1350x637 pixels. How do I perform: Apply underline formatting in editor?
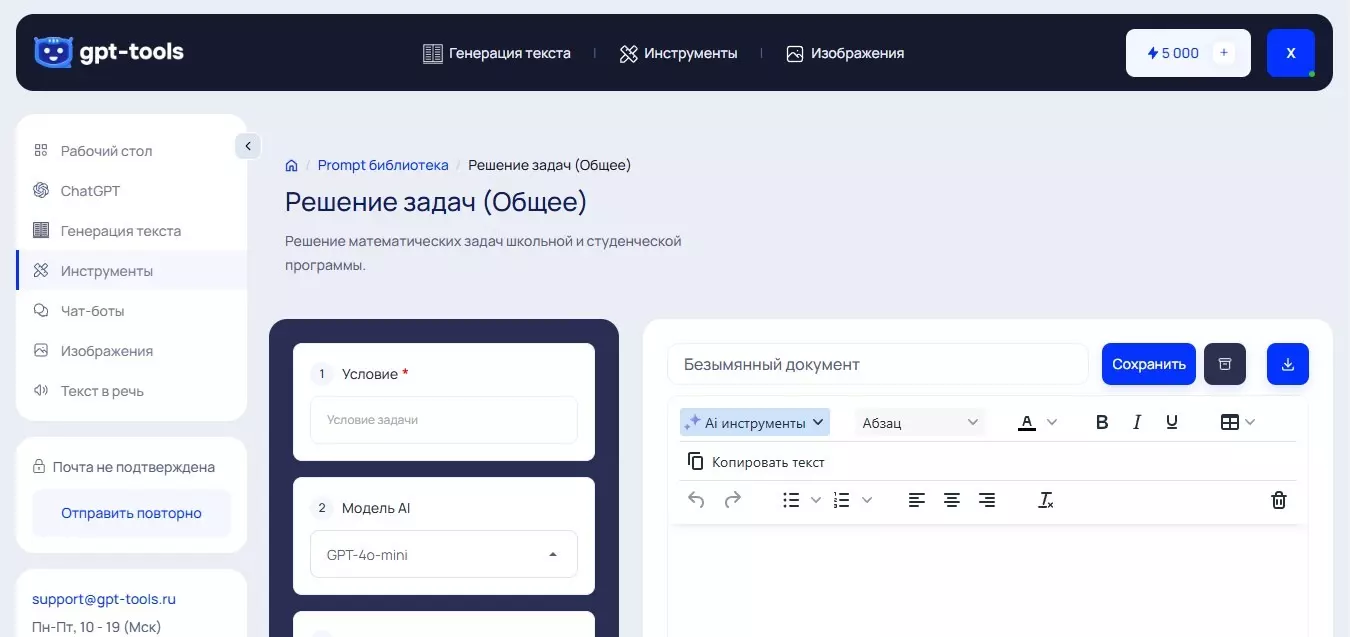coord(1172,422)
